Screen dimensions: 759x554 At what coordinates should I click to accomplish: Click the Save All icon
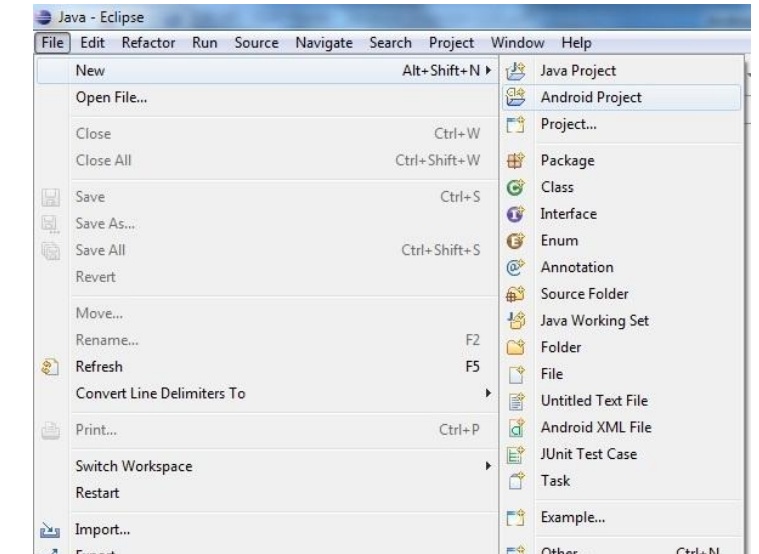pyautogui.click(x=50, y=251)
